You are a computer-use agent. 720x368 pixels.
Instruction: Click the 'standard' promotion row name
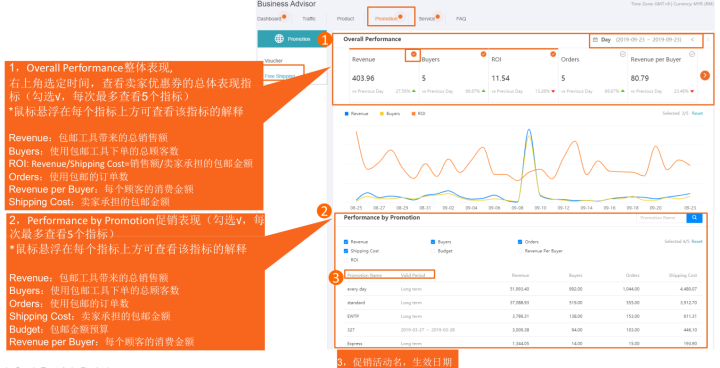coord(356,303)
